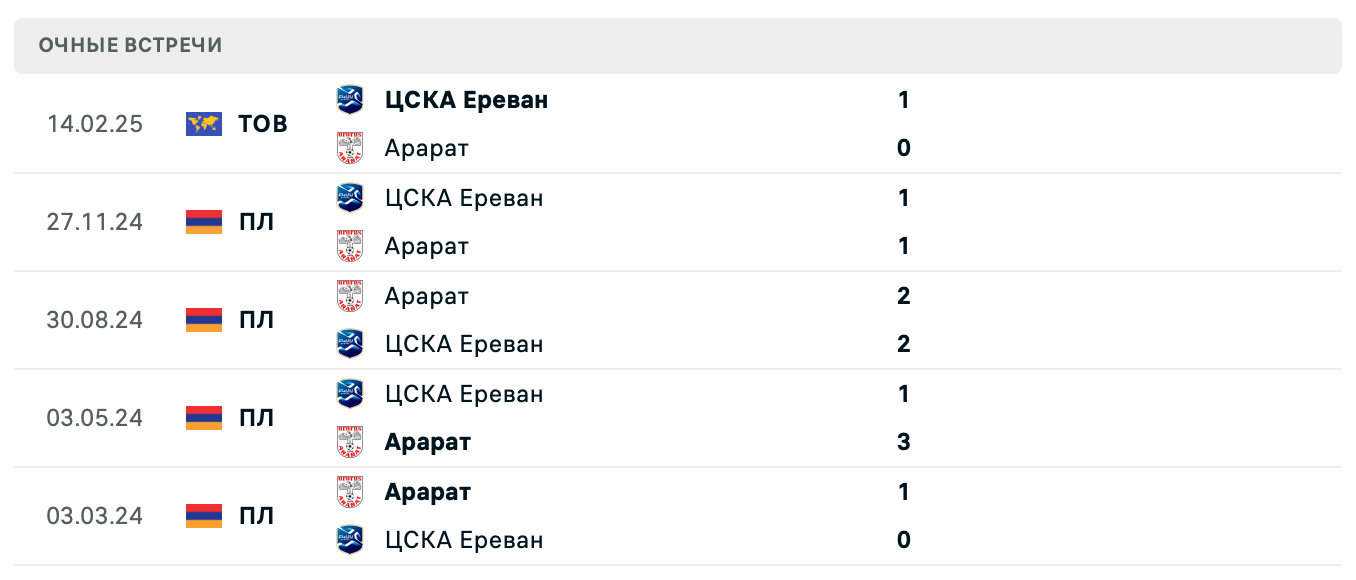Click Armenian flag in 03.05.24 row
This screenshot has width=1356, height=580.
pos(204,418)
